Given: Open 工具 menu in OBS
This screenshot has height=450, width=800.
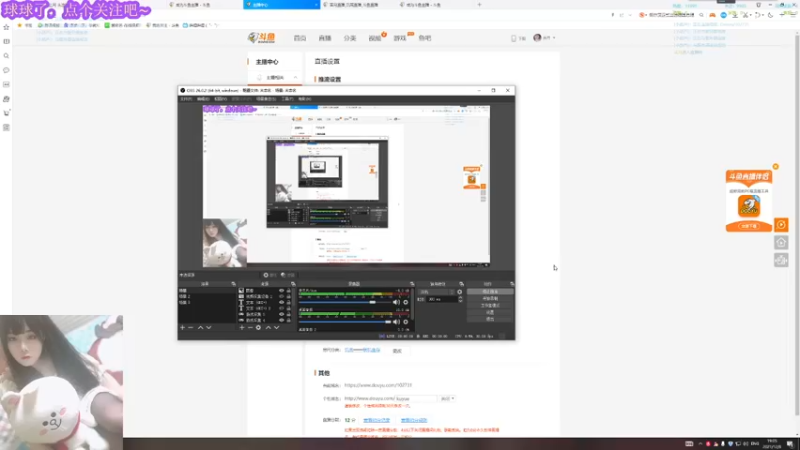Looking at the screenshot, I should (x=287, y=99).
